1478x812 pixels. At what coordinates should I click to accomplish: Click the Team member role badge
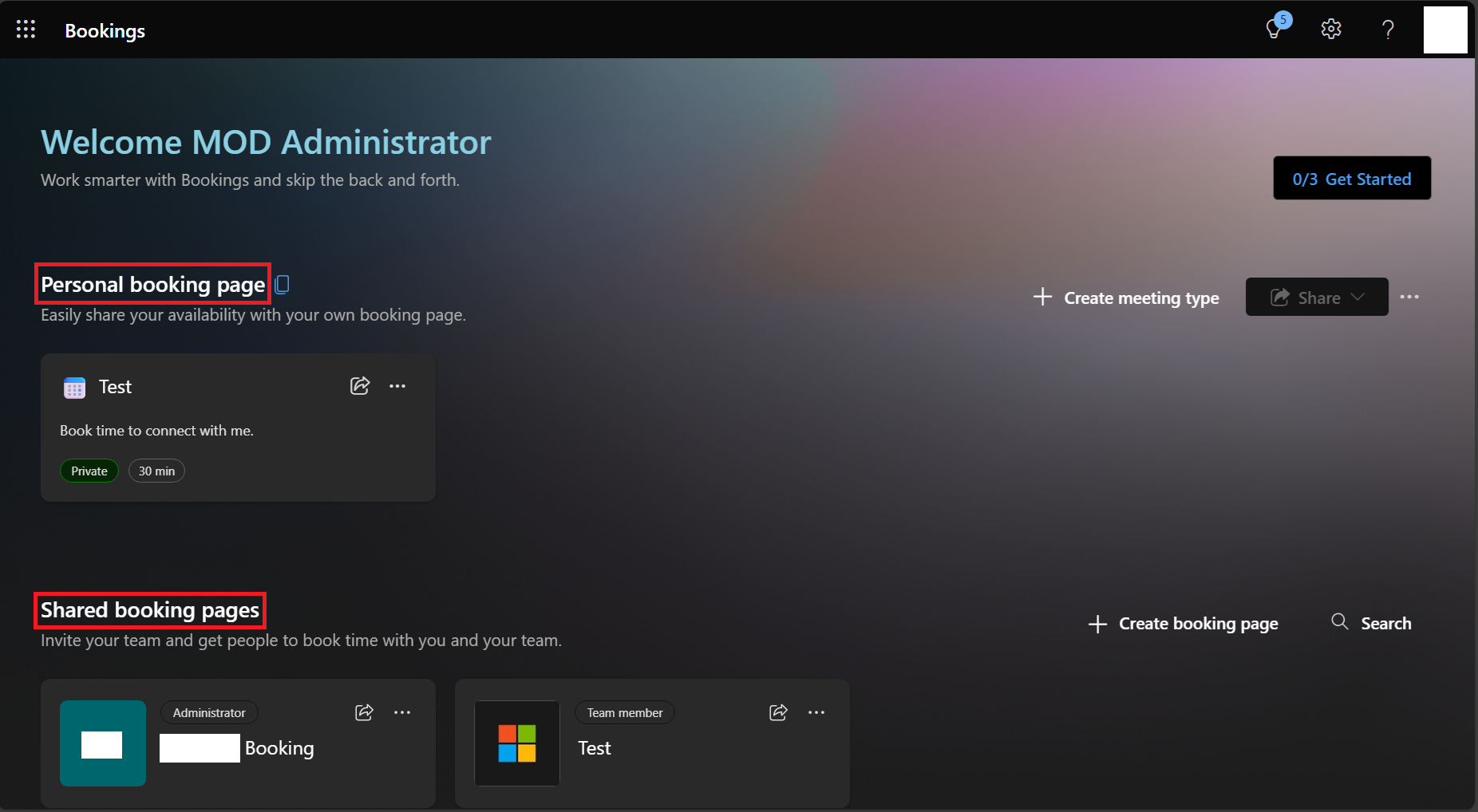[625, 712]
